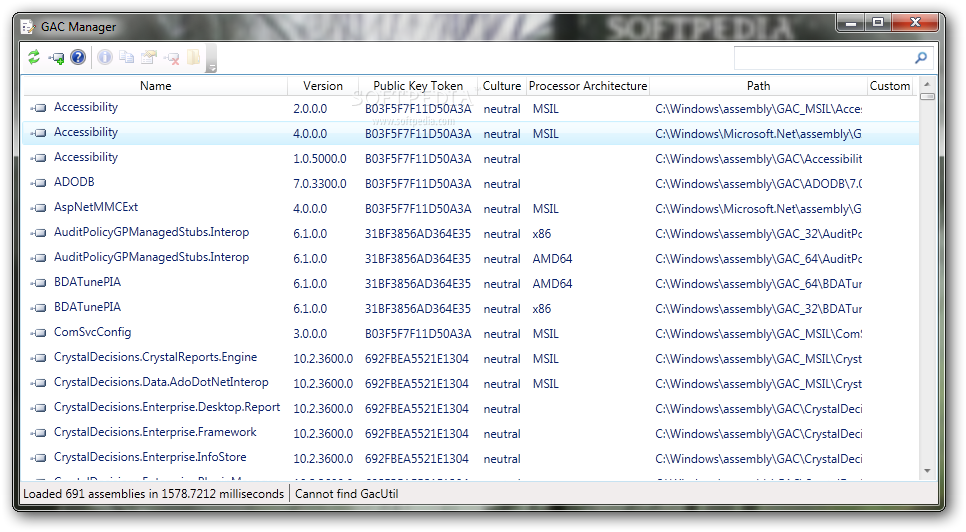Click the path C:\Windows\assembly\GAC\ADODB
The width and height of the screenshot is (966, 532).
pos(758,183)
